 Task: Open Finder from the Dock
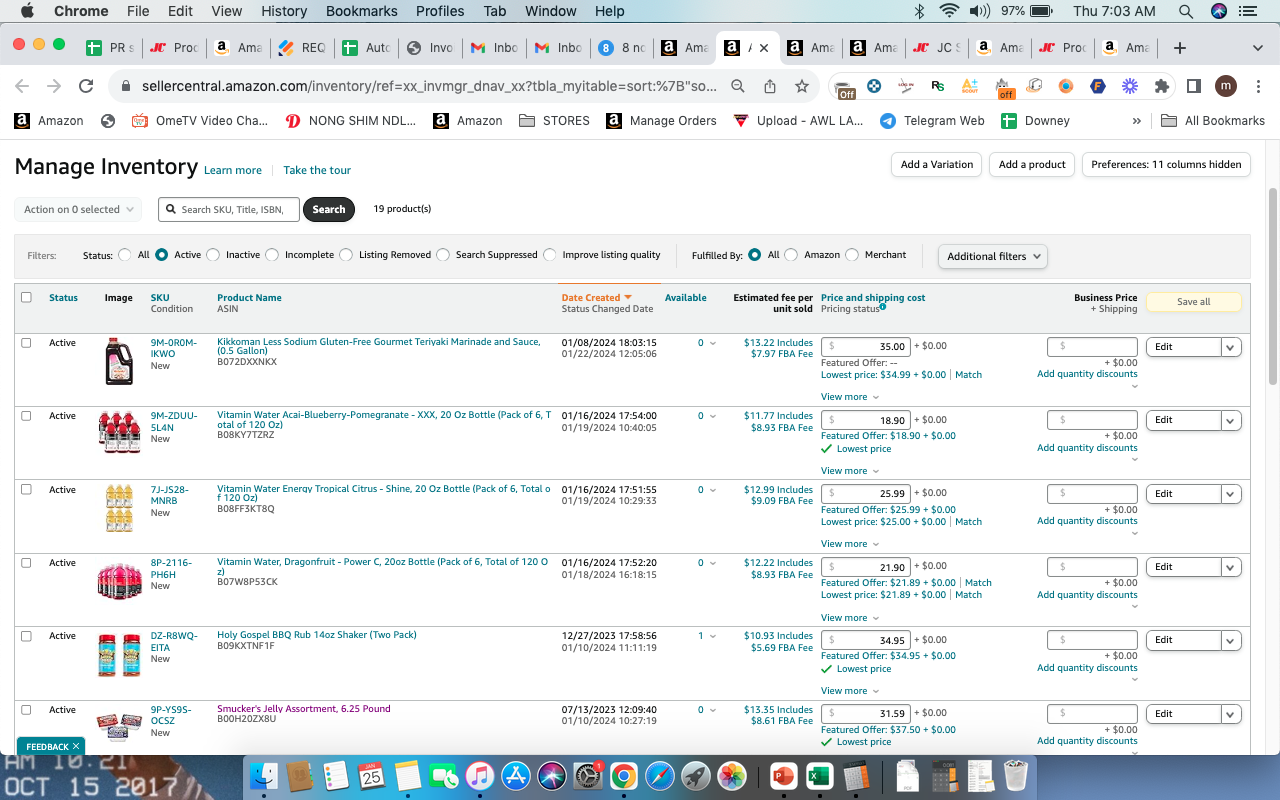pos(265,775)
